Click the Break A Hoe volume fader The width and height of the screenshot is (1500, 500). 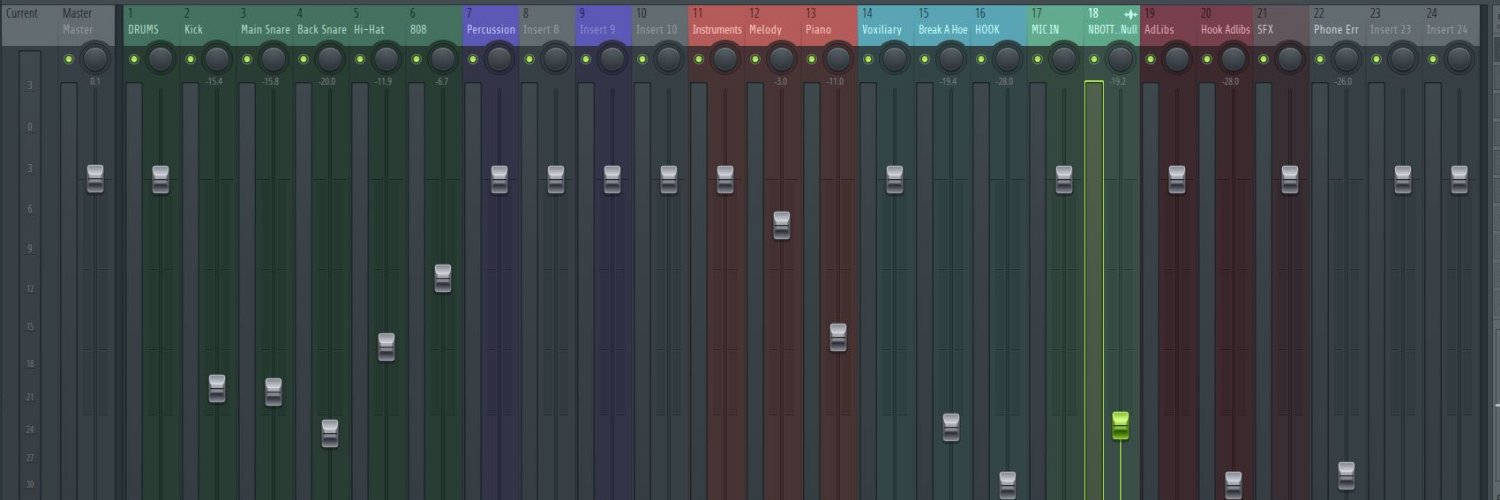point(951,427)
